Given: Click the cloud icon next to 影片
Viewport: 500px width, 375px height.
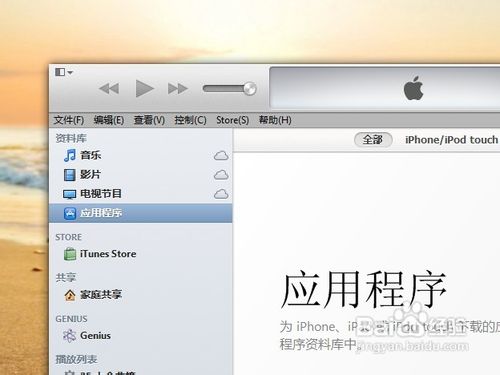Looking at the screenshot, I should click(221, 175).
